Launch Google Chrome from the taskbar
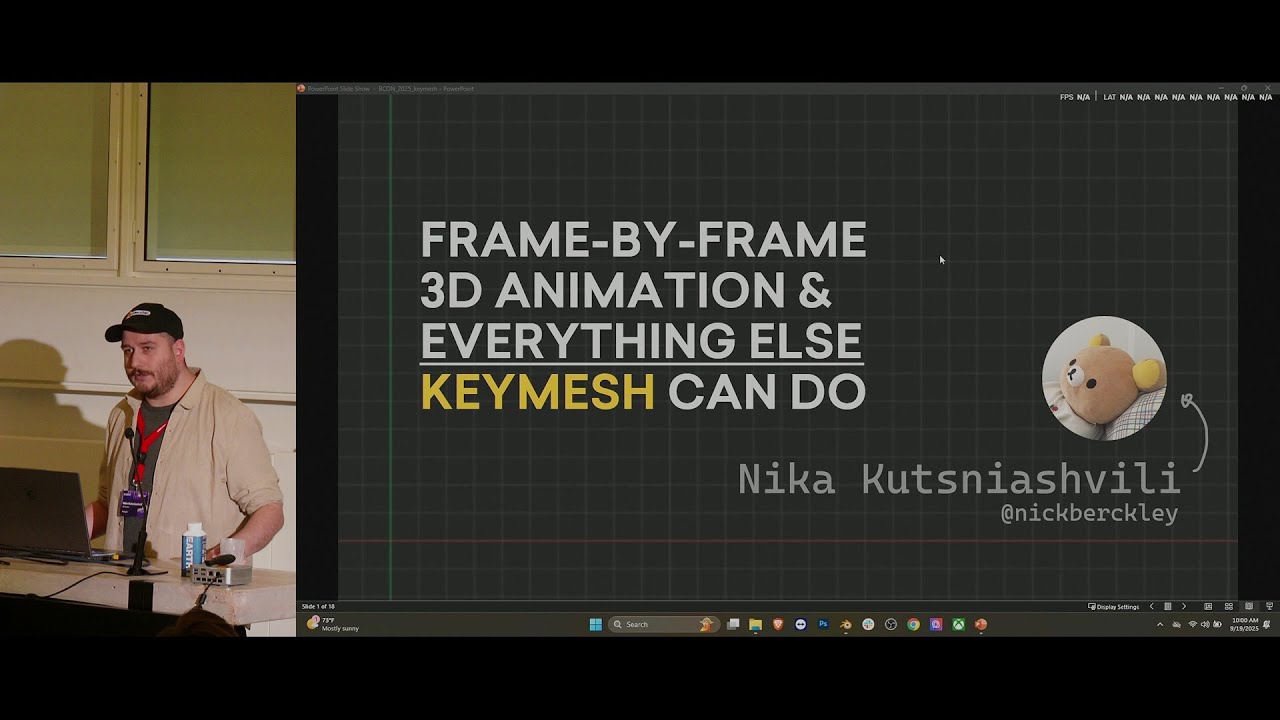 coord(913,624)
